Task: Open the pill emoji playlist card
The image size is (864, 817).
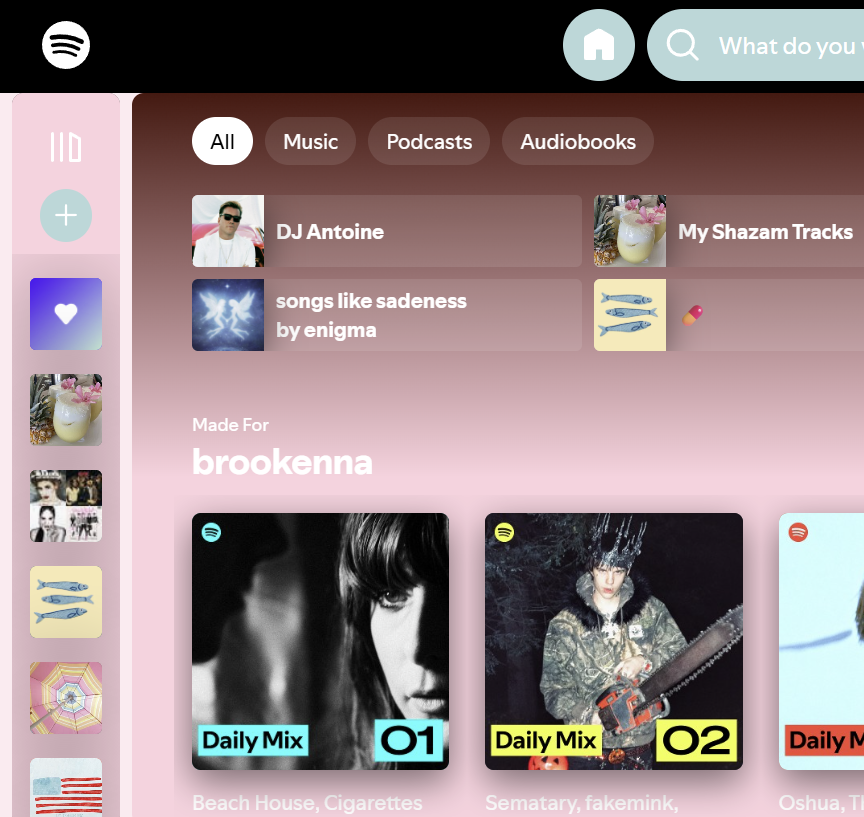Action: pos(728,315)
